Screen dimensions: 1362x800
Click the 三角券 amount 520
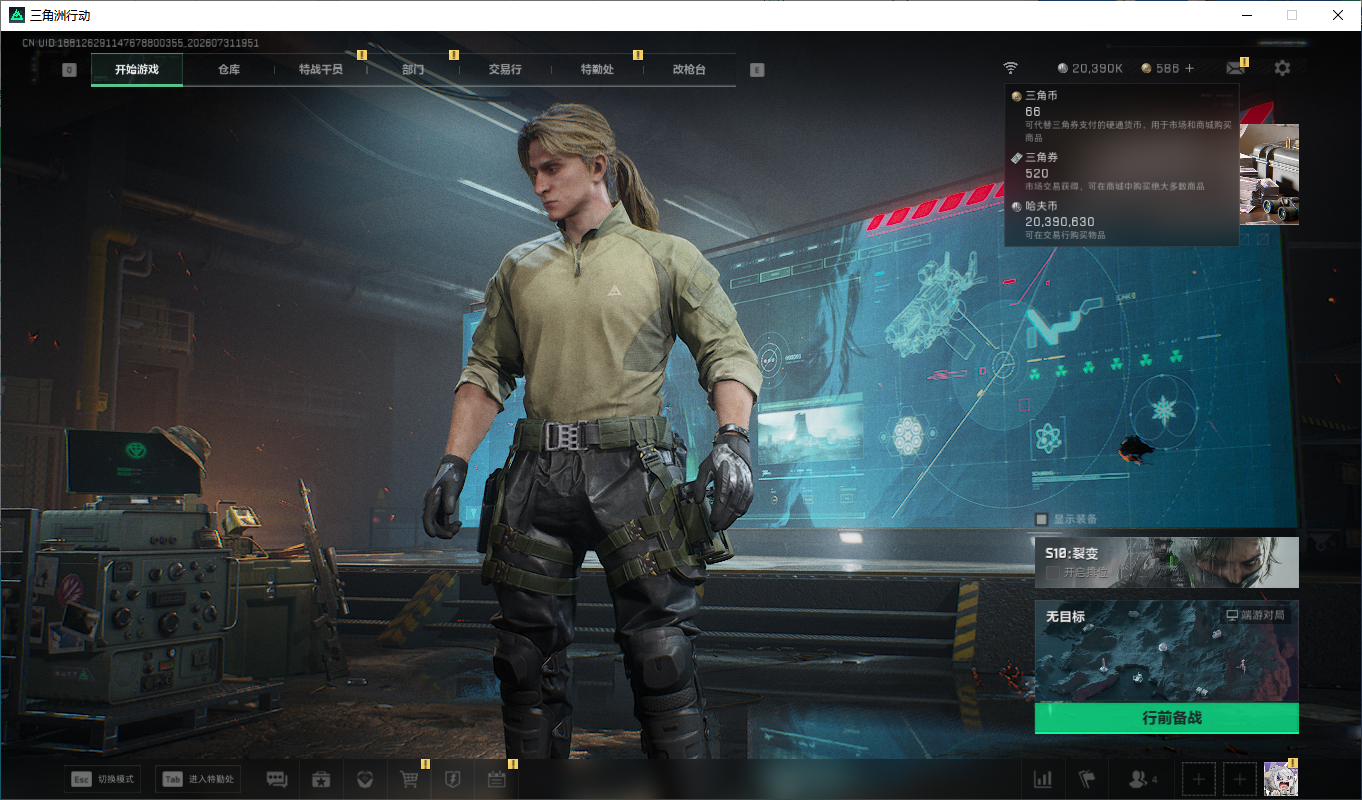[1037, 174]
